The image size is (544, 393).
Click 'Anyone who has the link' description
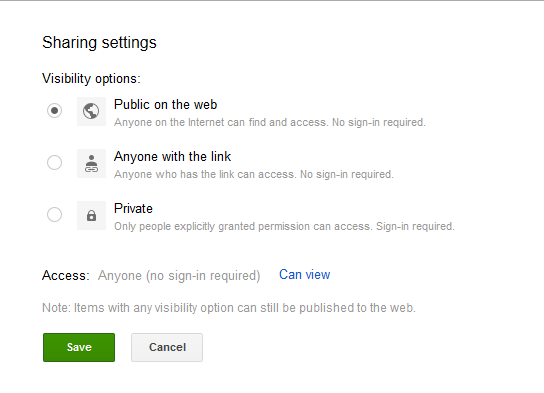click(254, 174)
